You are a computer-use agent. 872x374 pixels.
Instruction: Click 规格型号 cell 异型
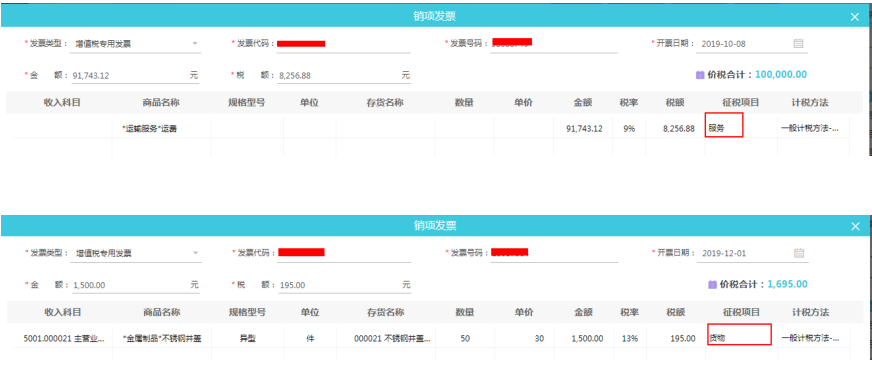pyautogui.click(x=247, y=338)
